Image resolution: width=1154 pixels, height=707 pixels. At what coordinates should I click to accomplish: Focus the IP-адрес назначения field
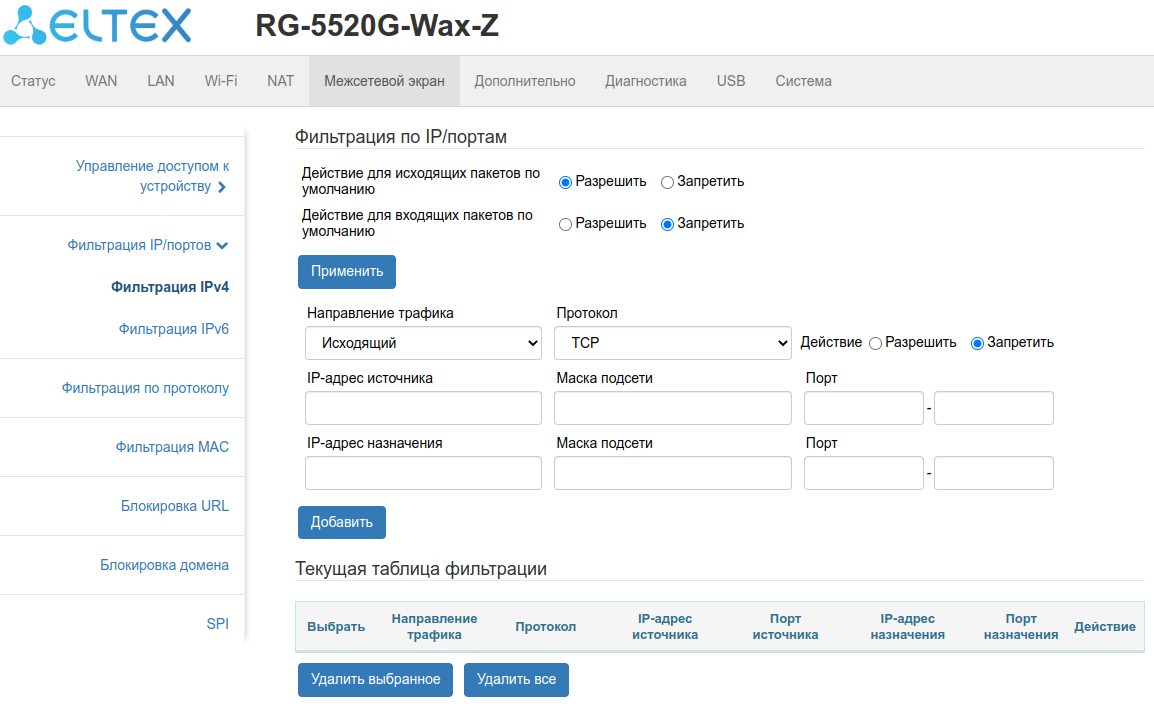[423, 473]
